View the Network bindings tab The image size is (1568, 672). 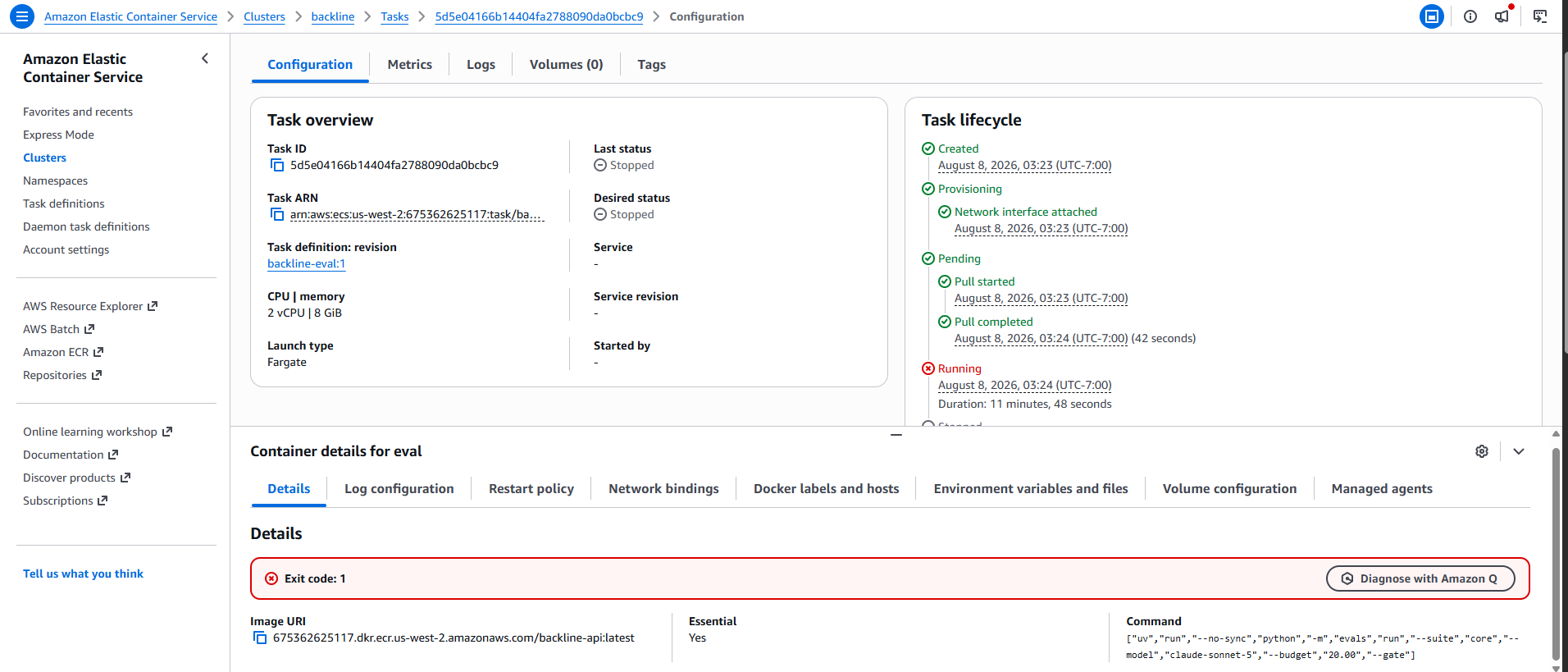(663, 489)
